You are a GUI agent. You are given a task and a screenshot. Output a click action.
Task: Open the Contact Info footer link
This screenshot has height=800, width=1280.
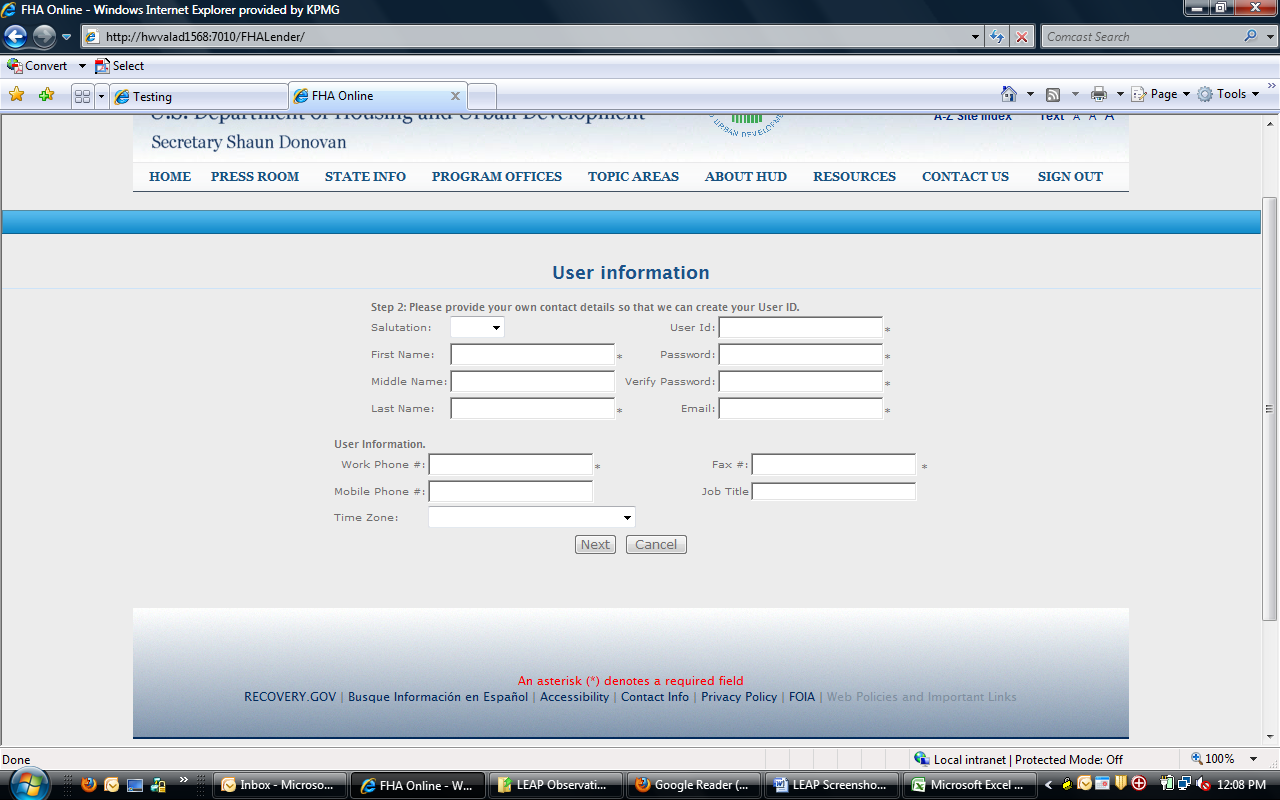coord(655,697)
